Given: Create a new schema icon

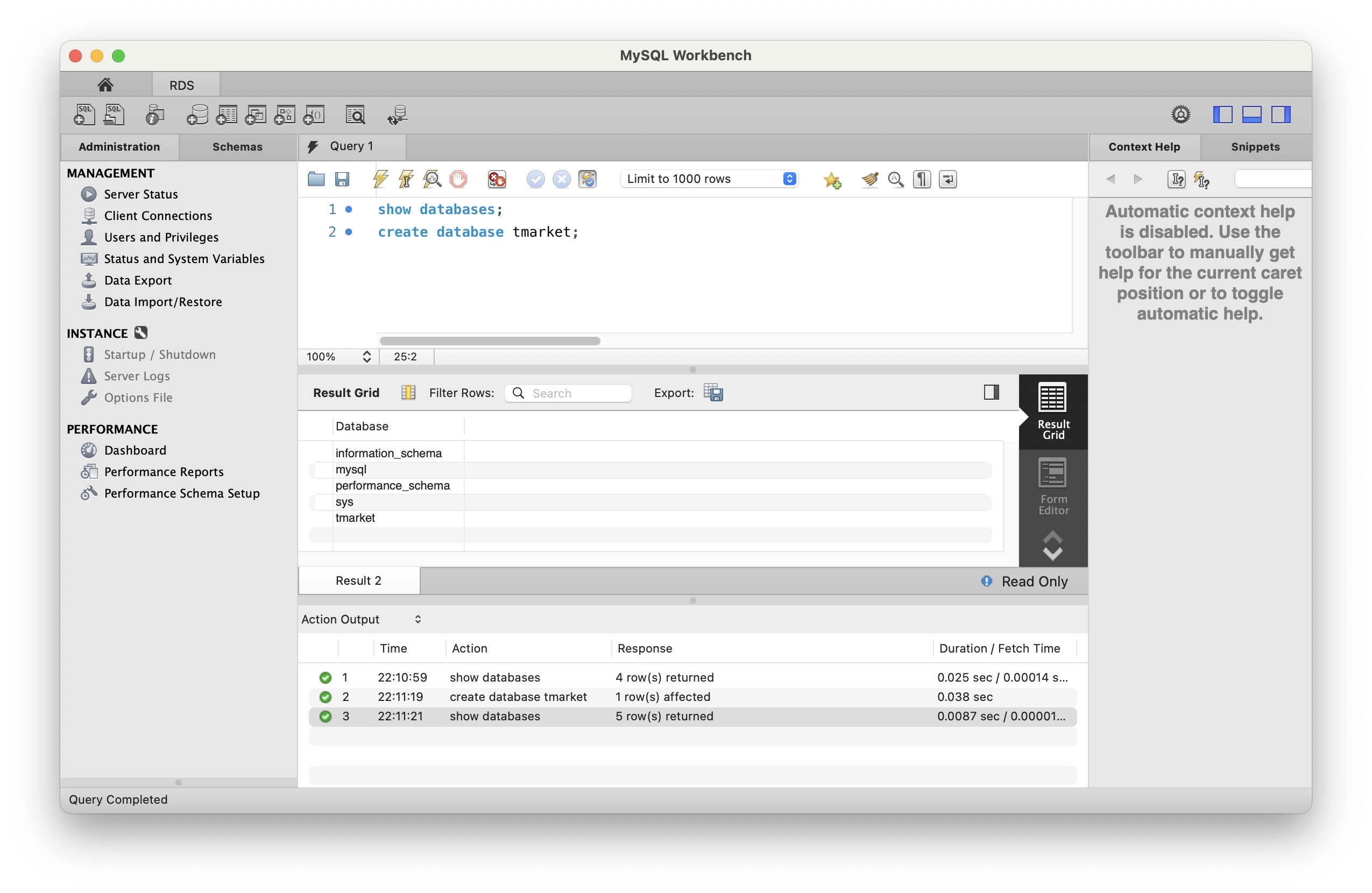Looking at the screenshot, I should pyautogui.click(x=197, y=115).
